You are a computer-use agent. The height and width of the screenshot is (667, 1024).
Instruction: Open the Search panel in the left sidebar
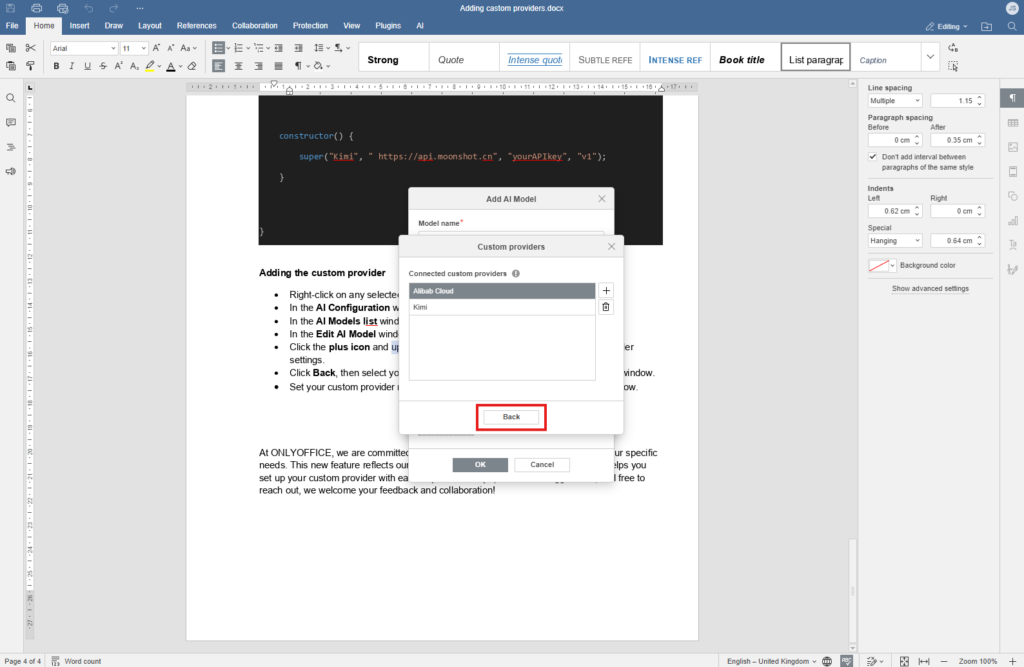[x=11, y=98]
